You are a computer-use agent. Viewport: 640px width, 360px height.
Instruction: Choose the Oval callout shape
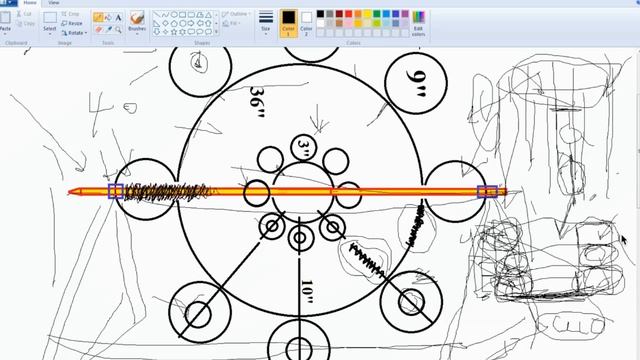(200, 32)
